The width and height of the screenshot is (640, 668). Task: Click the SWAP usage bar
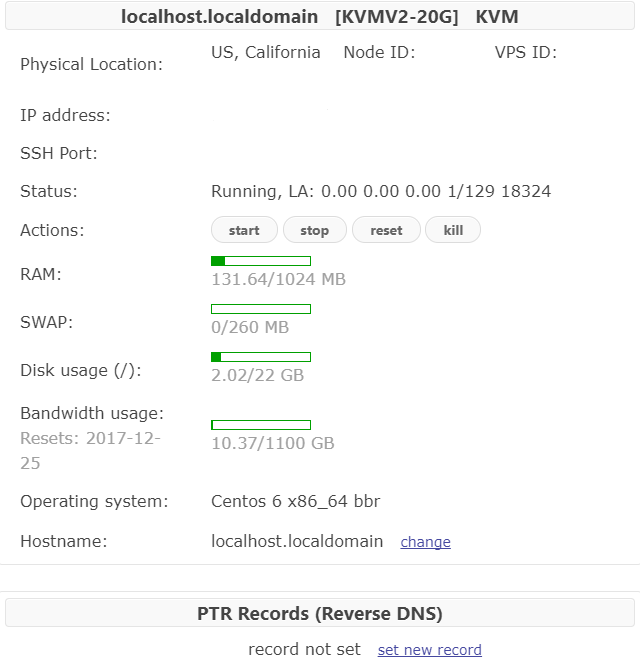(x=261, y=309)
